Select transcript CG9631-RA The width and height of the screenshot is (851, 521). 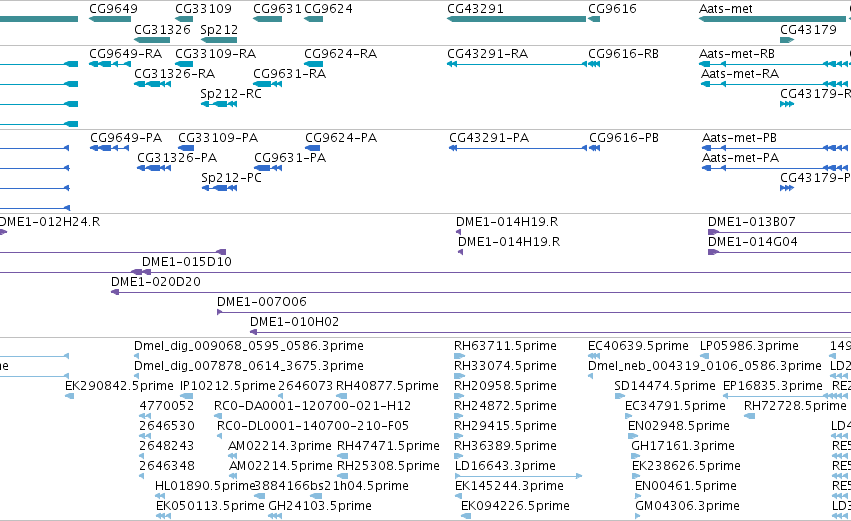(x=289, y=74)
